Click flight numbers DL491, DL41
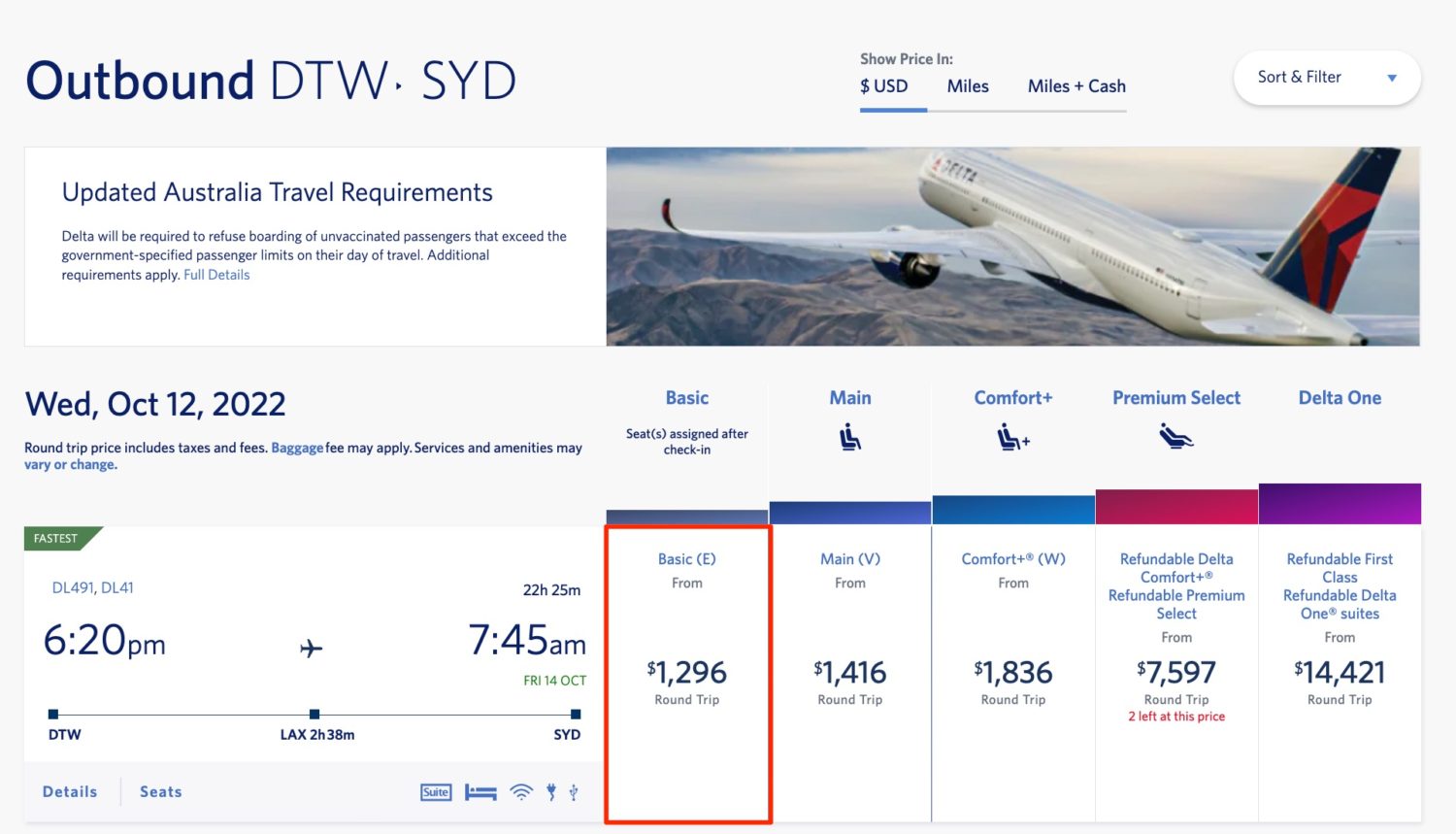This screenshot has height=834, width=1456. tap(93, 587)
